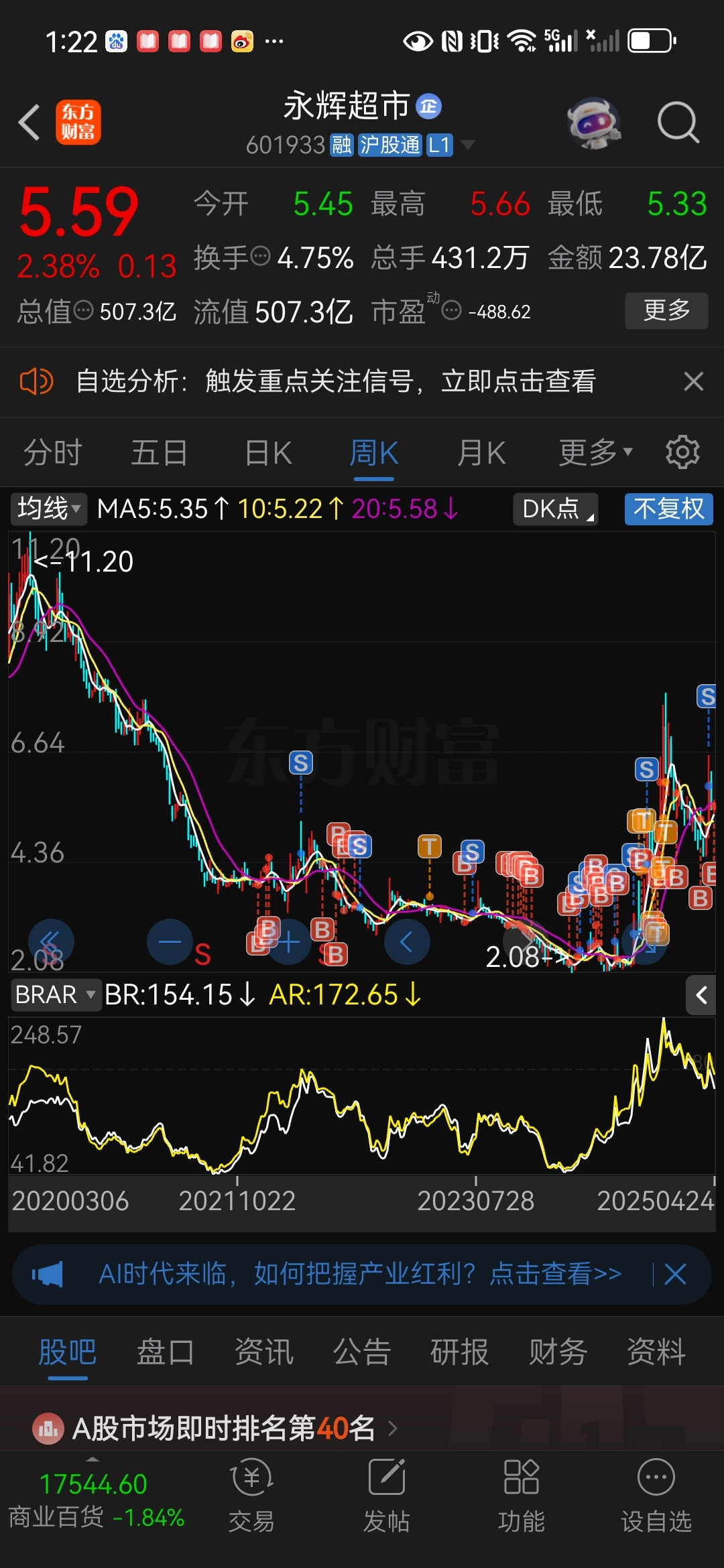Switch to the 研报 tab
Viewport: 724px width, 1568px height.
coord(460,1352)
